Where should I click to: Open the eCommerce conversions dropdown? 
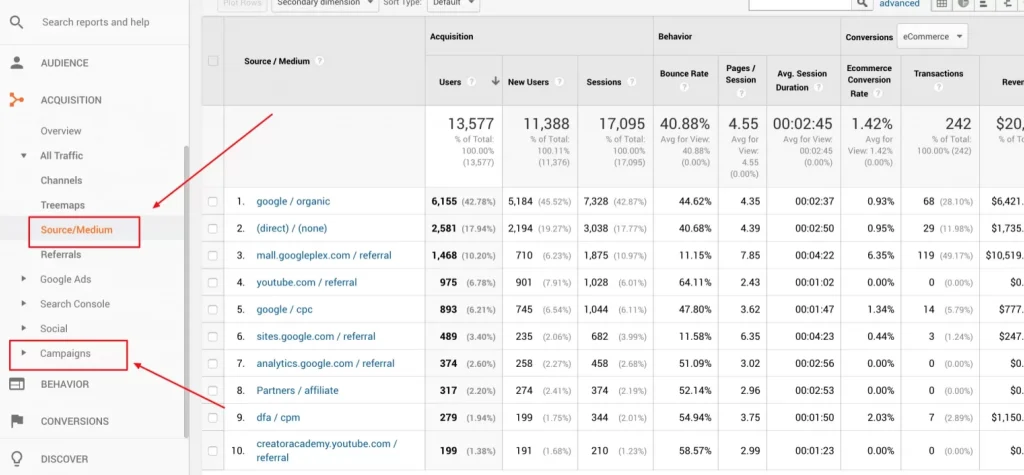click(932, 37)
